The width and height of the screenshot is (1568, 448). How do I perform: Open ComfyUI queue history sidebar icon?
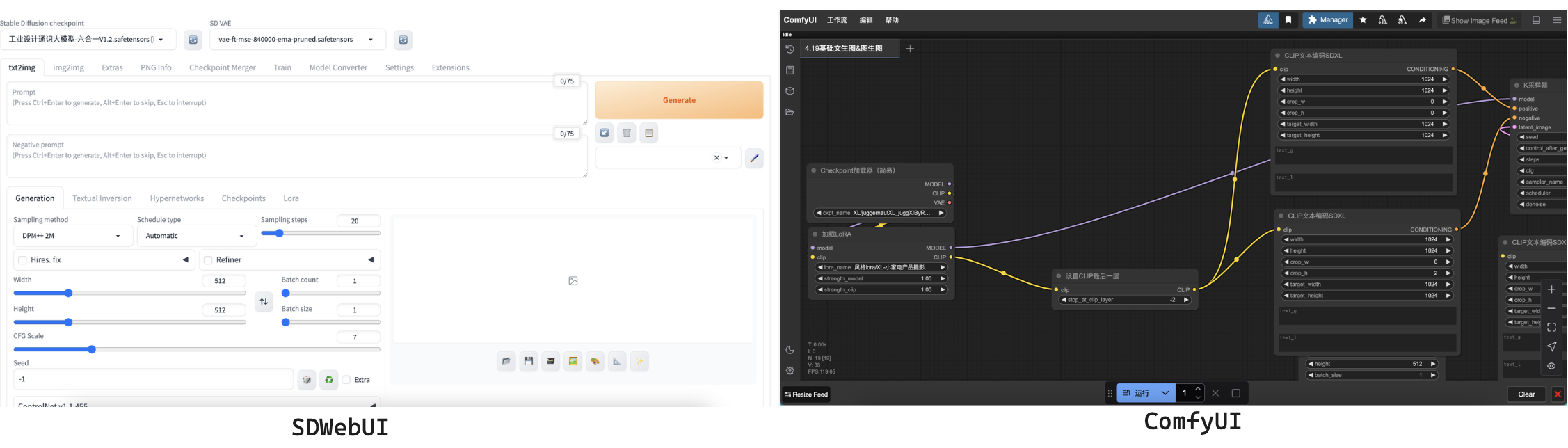pos(790,49)
